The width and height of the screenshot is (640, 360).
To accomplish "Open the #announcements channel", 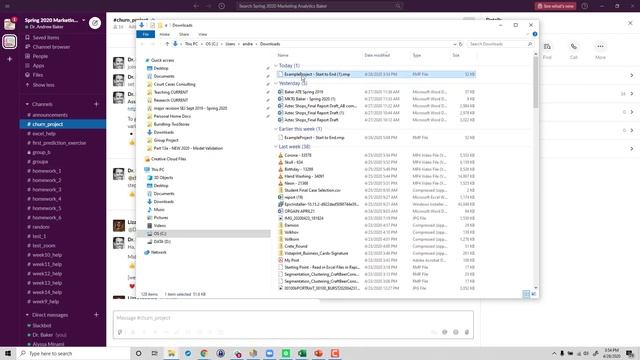I will click(x=50, y=115).
